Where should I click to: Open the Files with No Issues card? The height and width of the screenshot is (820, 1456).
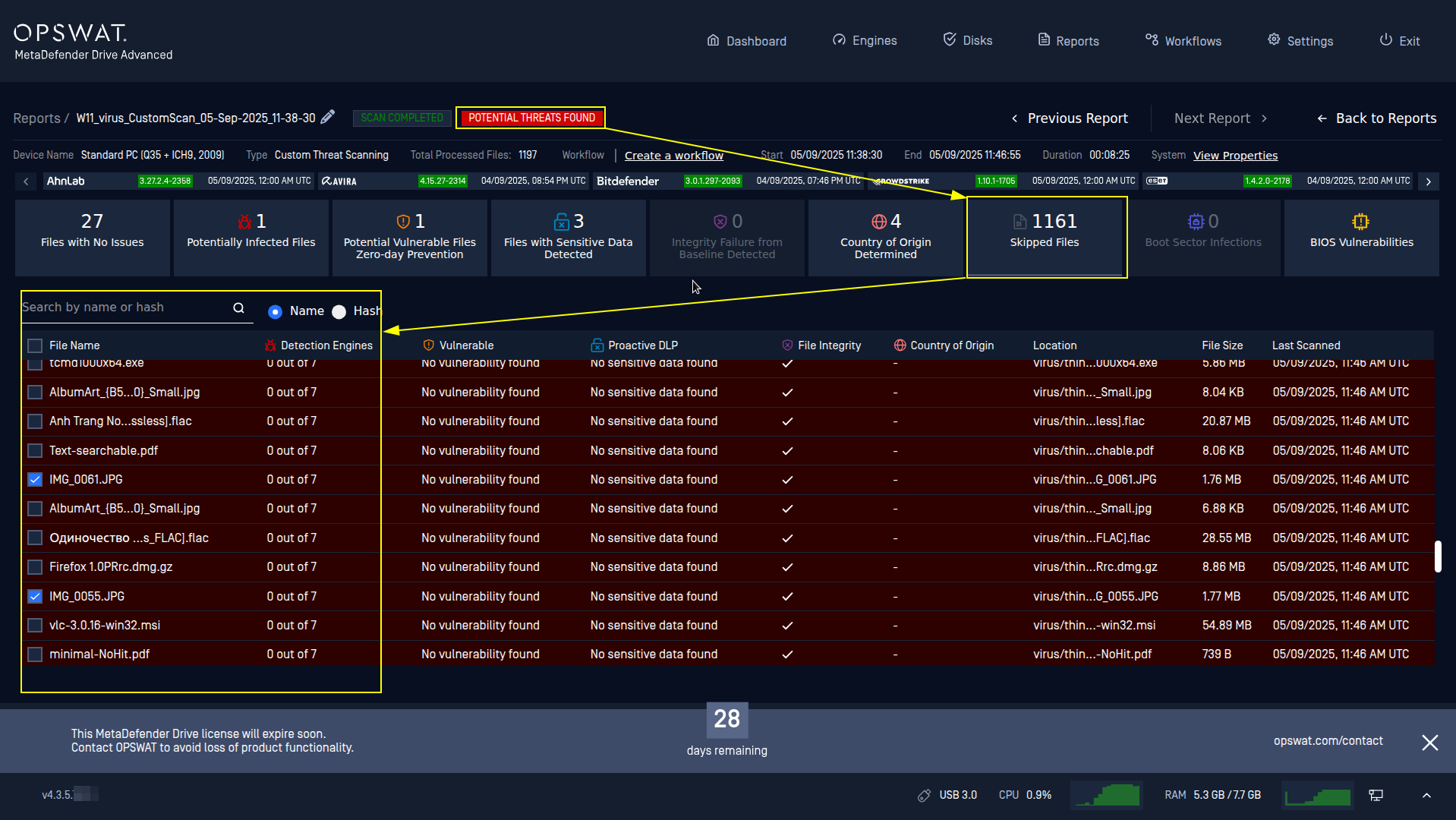point(93,238)
